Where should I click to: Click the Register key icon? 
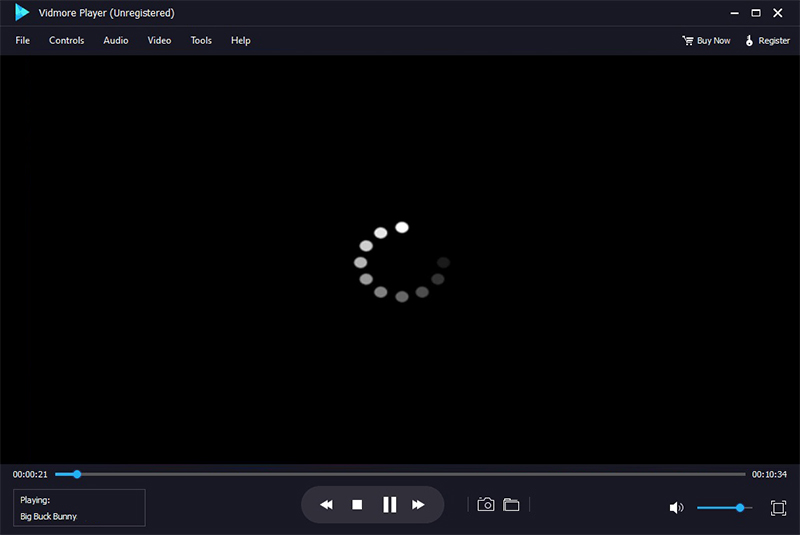[749, 40]
